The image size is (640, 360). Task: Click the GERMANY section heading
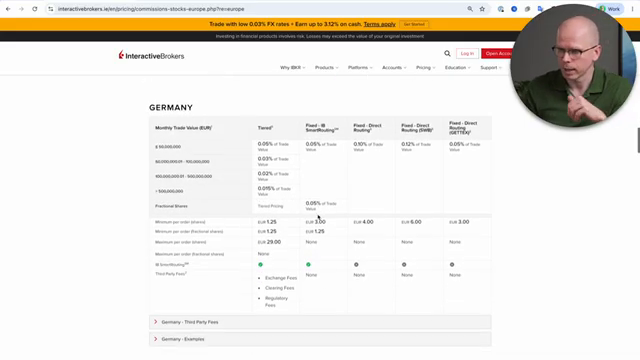(171, 108)
